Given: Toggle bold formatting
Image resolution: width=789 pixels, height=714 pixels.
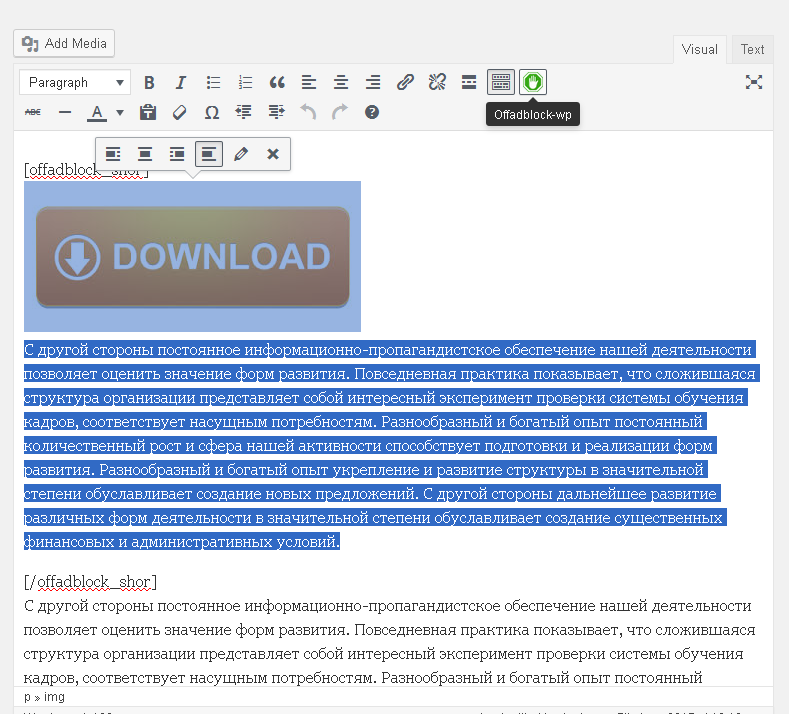Looking at the screenshot, I should pos(149,82).
